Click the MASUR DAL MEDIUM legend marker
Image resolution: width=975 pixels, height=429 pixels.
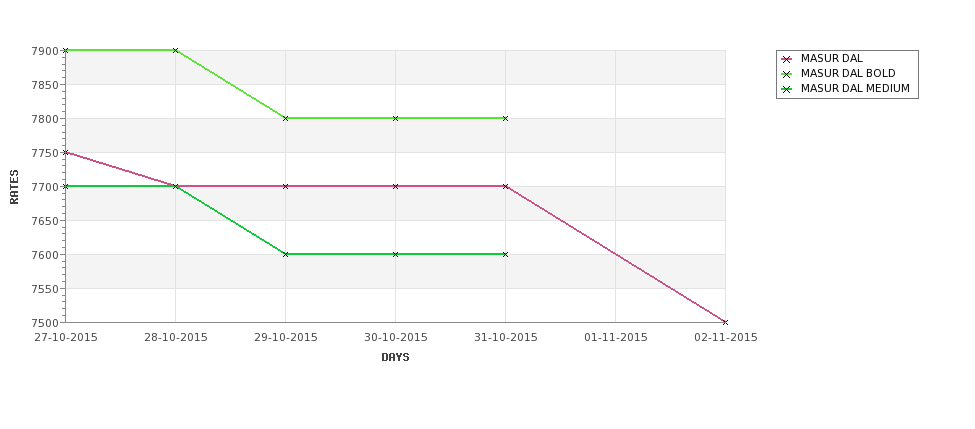coord(787,89)
